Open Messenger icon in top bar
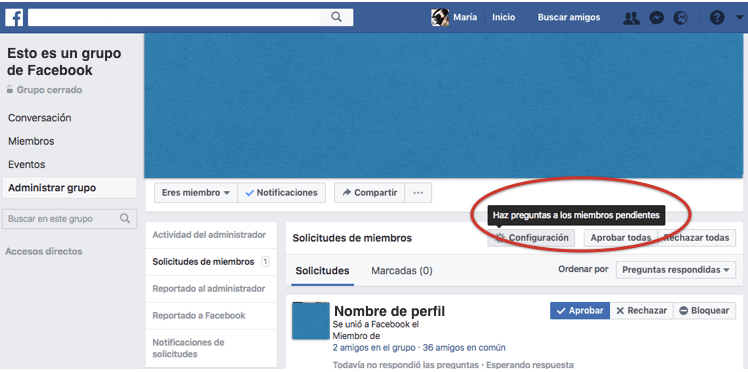Viewport: 748px width, 372px height. point(657,18)
